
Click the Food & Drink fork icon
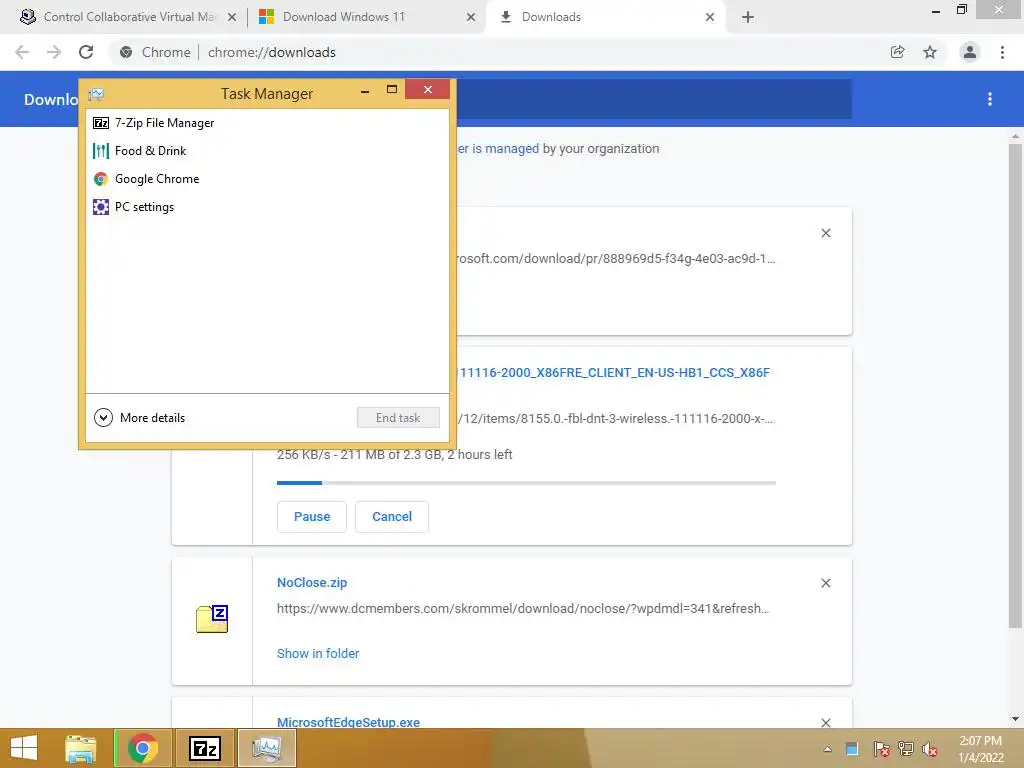pyautogui.click(x=101, y=151)
